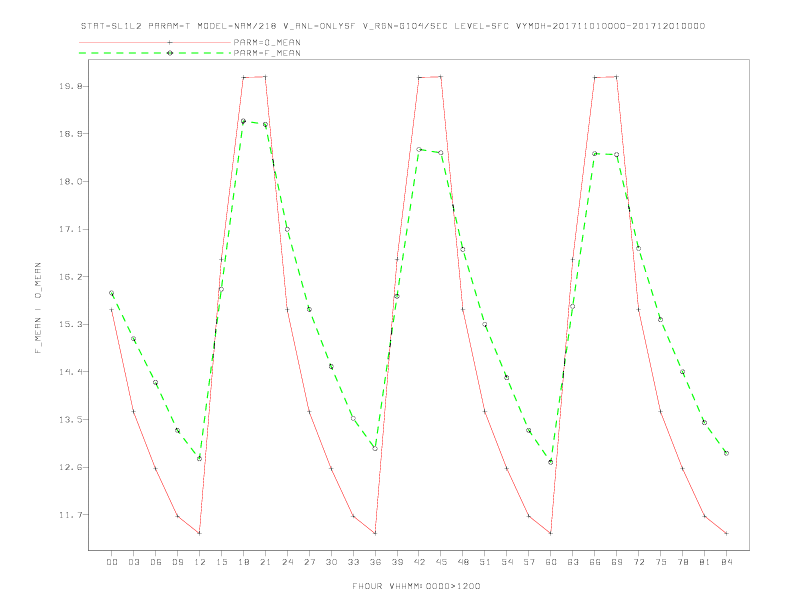
Task: Click the PARM=F_MEAN legend label
Action: (x=267, y=53)
